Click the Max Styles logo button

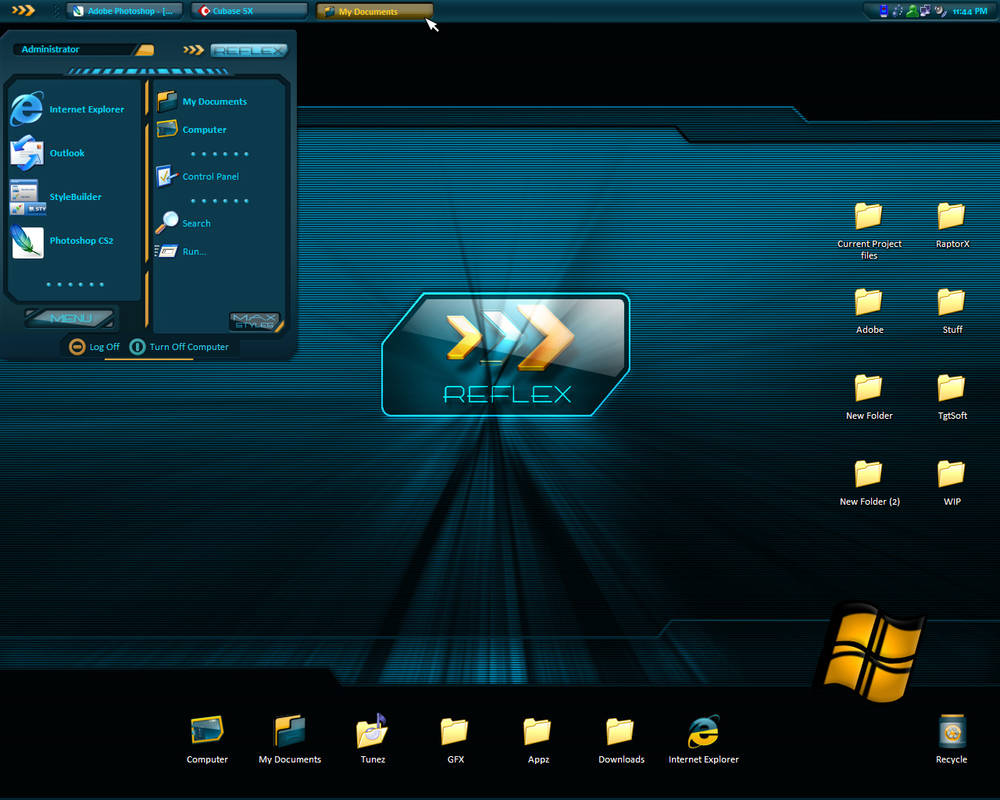coord(255,321)
